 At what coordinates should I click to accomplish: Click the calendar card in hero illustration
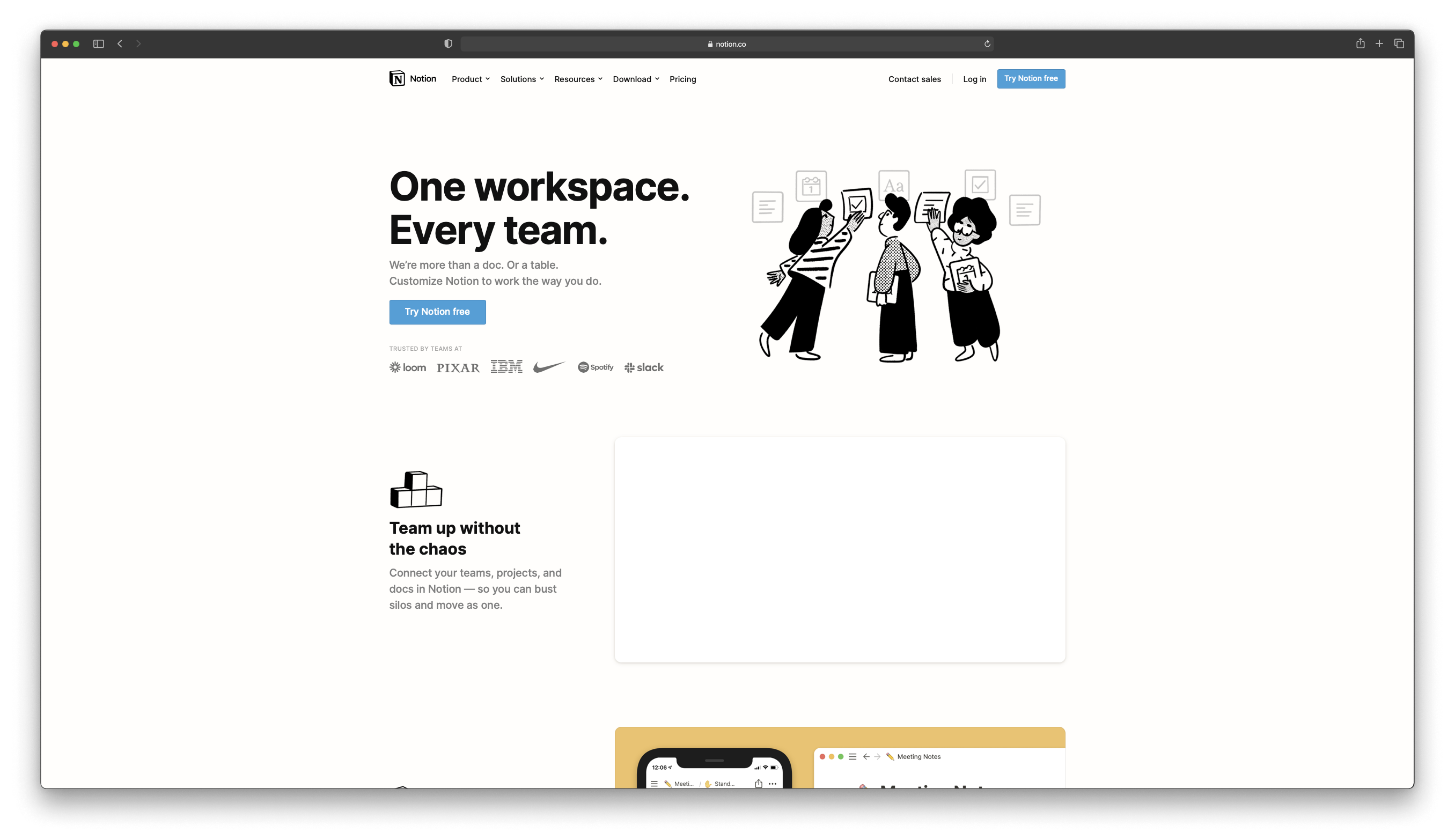point(811,186)
